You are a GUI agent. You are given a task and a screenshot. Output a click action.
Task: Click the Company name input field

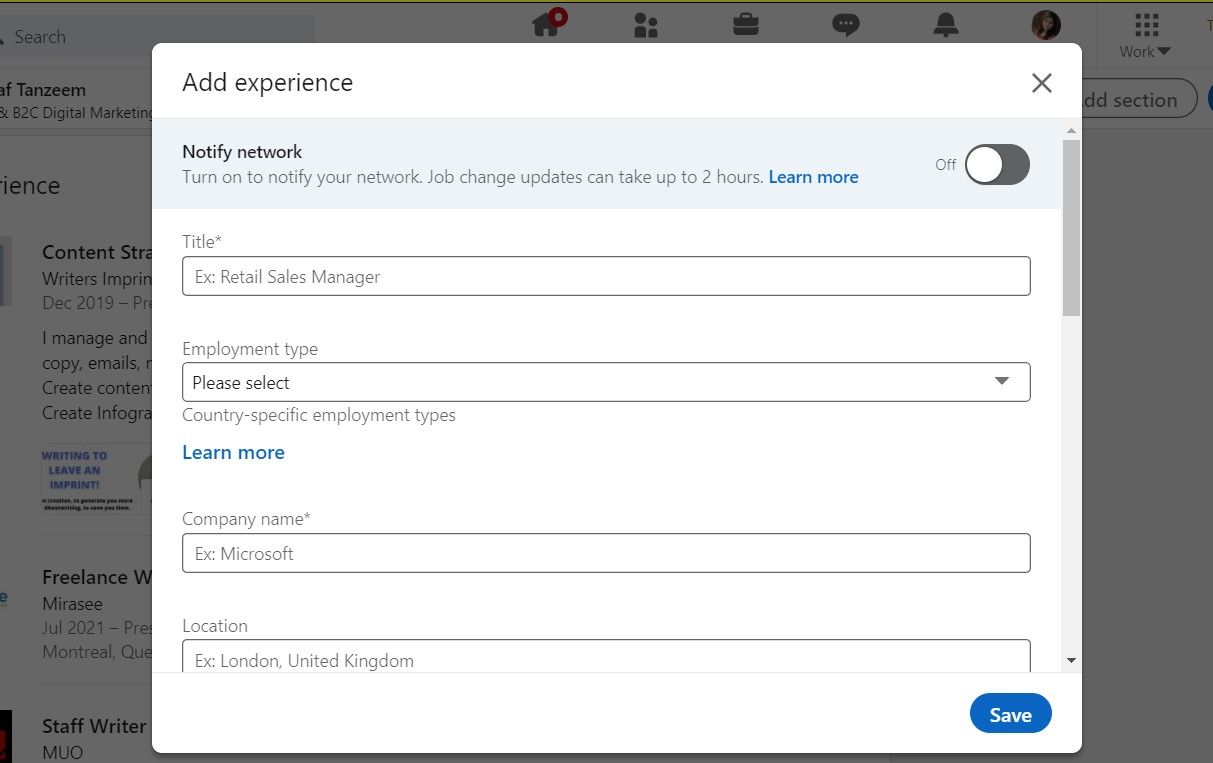coord(606,553)
